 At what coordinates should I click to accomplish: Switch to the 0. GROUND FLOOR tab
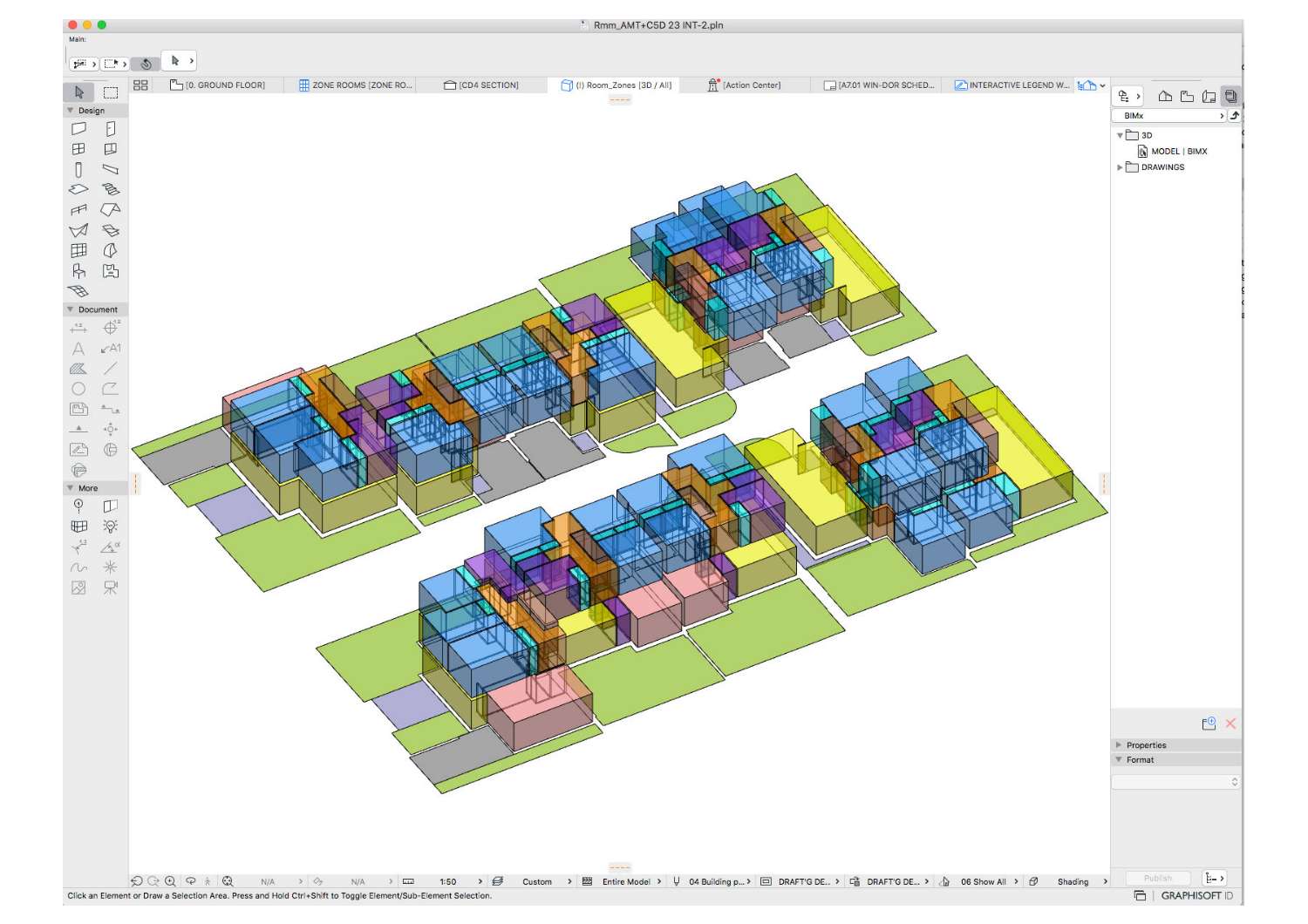(x=224, y=85)
